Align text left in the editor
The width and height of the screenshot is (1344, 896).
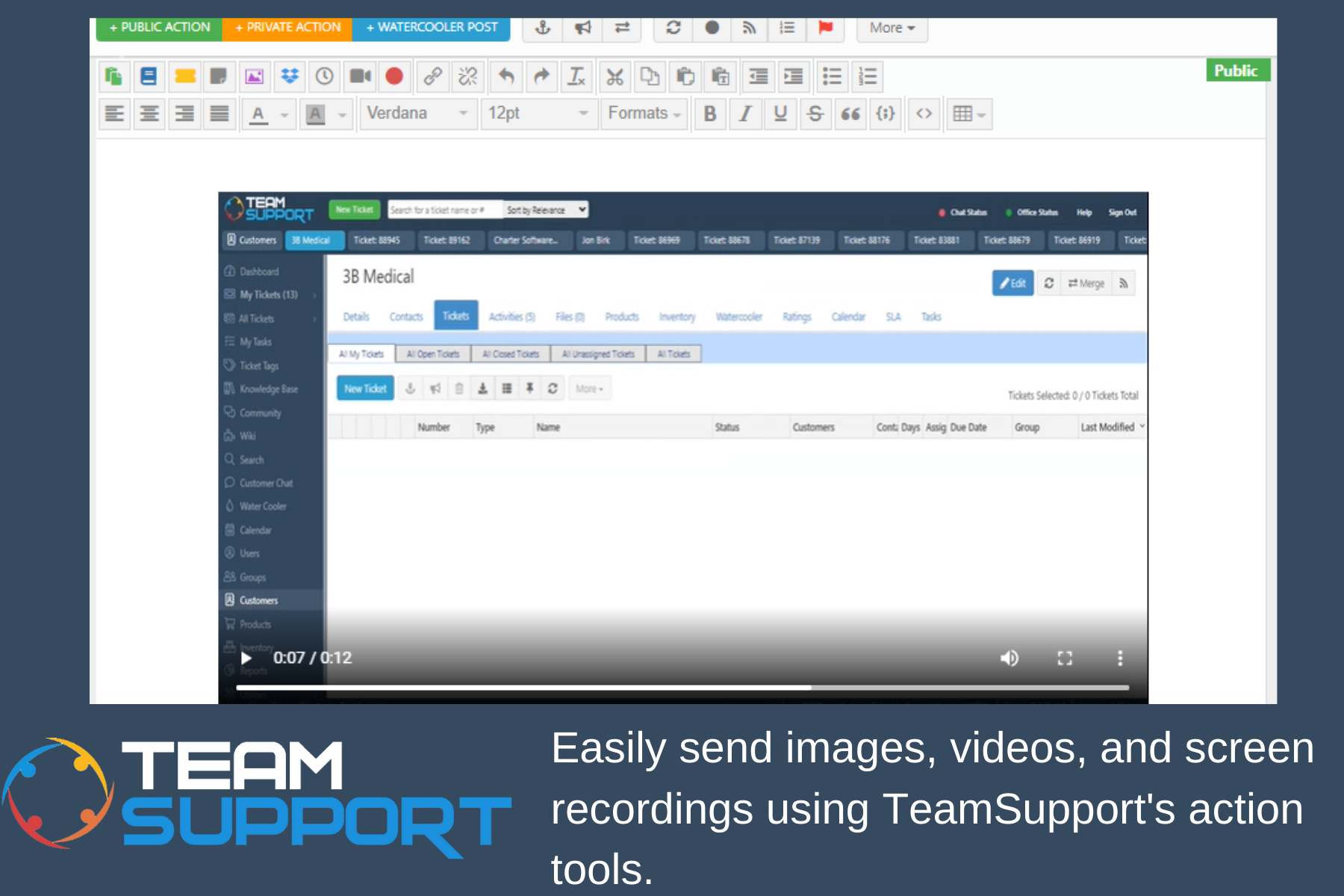(x=114, y=113)
